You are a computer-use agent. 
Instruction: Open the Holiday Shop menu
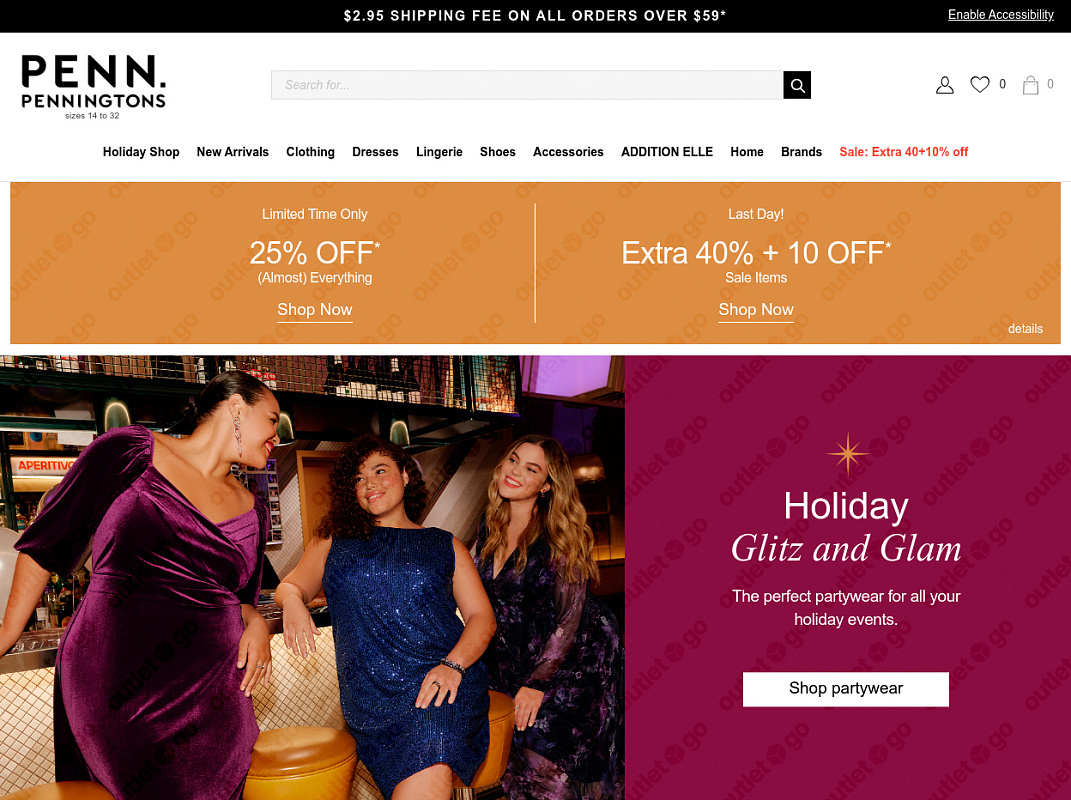141,152
